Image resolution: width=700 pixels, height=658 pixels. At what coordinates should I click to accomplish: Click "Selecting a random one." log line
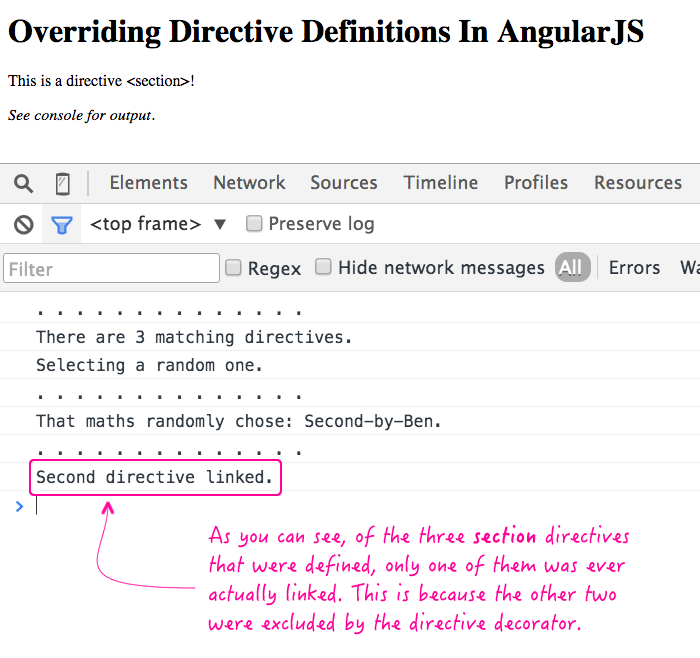149,365
